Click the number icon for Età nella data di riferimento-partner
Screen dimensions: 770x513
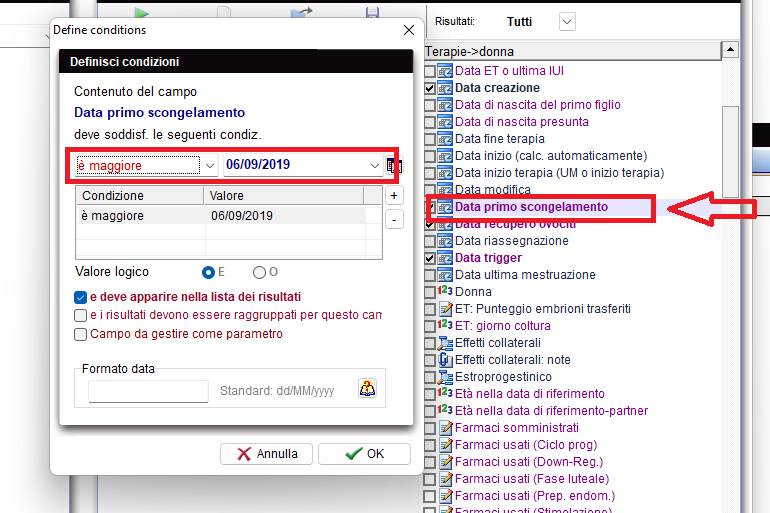(x=445, y=410)
